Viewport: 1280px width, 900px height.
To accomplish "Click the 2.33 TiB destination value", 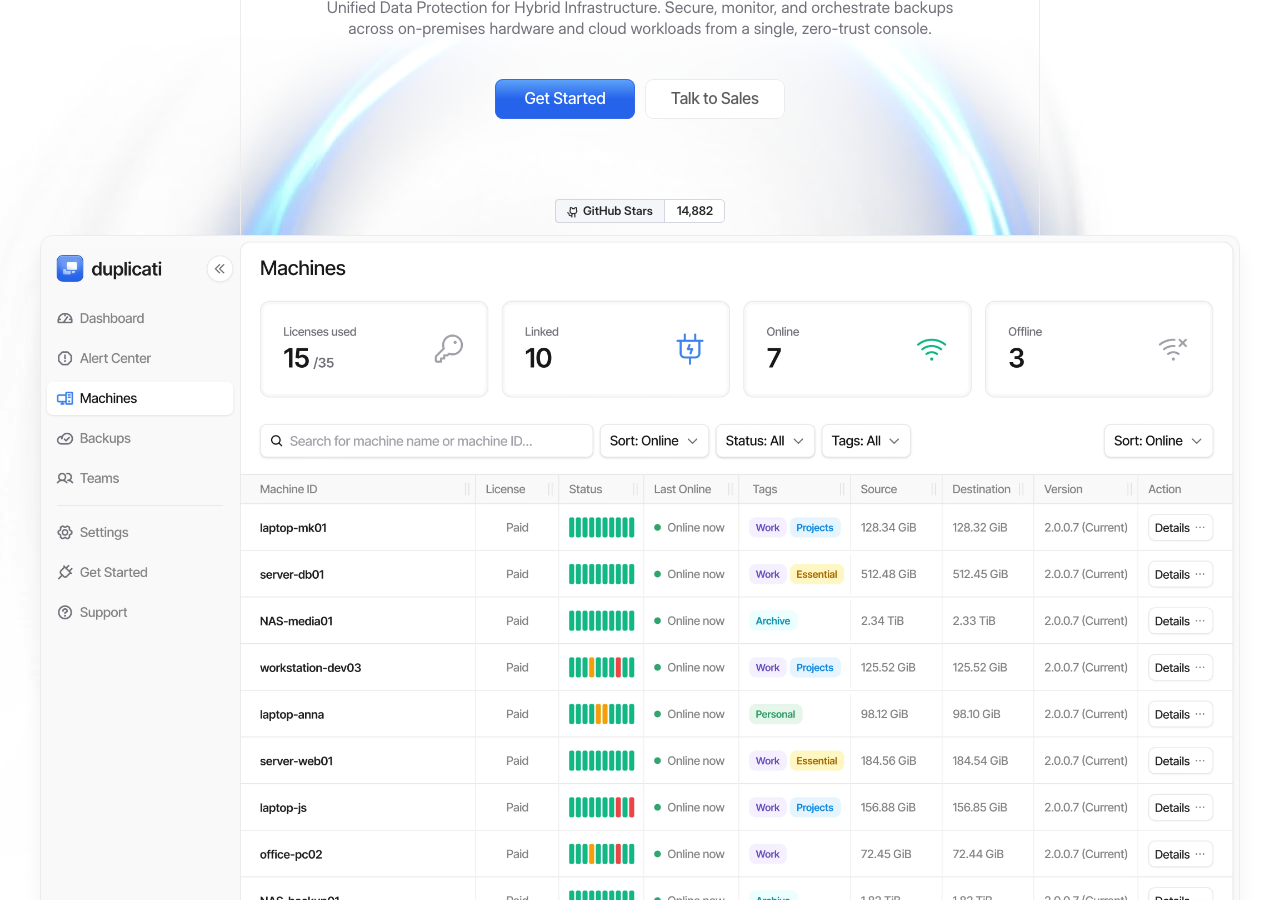I will point(974,621).
